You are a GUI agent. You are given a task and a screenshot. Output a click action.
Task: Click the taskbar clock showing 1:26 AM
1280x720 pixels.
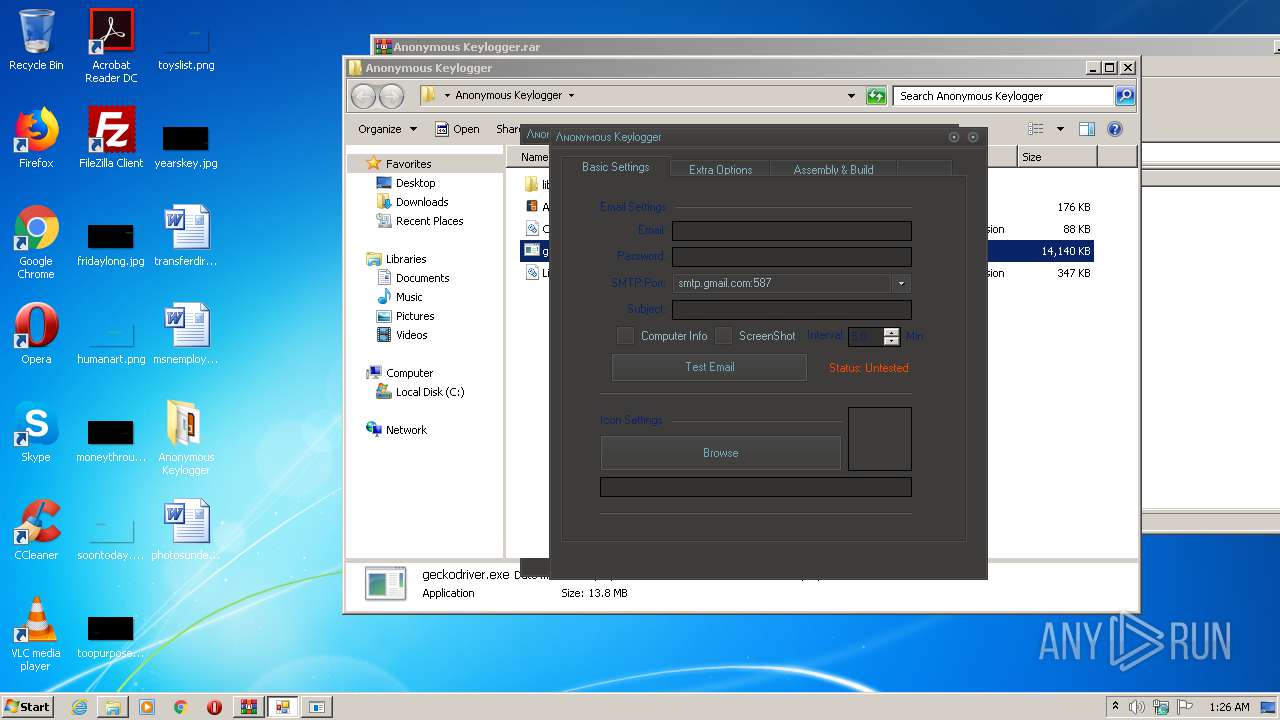[x=1229, y=707]
